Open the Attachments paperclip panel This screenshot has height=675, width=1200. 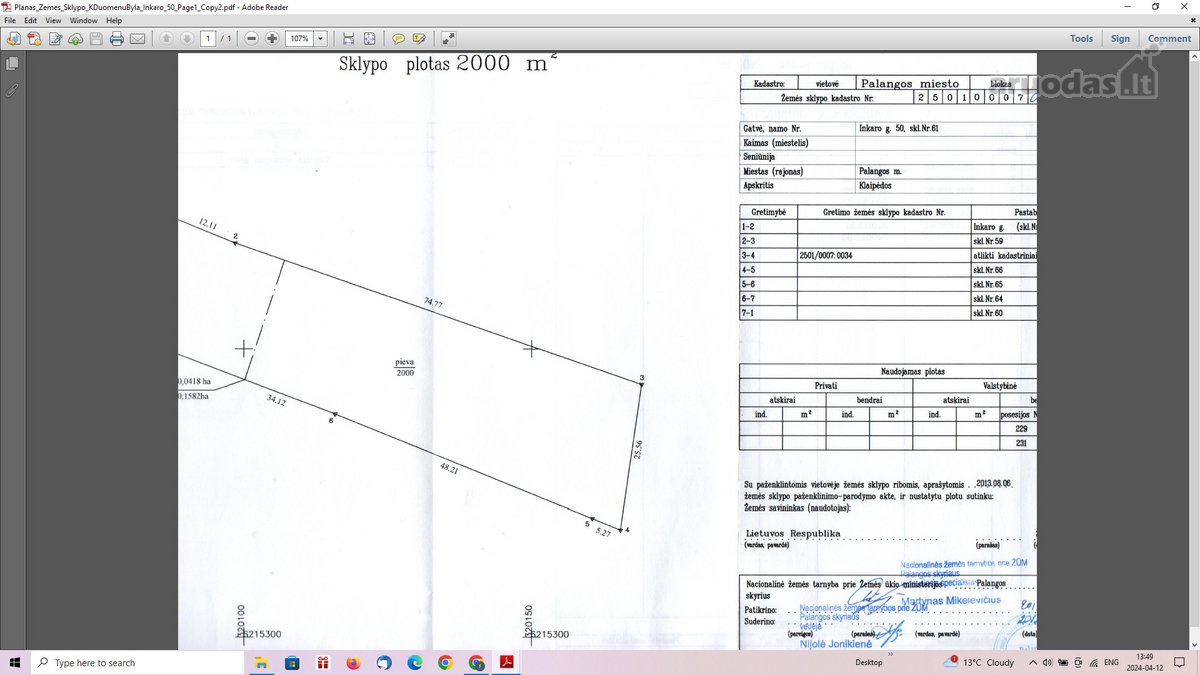point(12,90)
